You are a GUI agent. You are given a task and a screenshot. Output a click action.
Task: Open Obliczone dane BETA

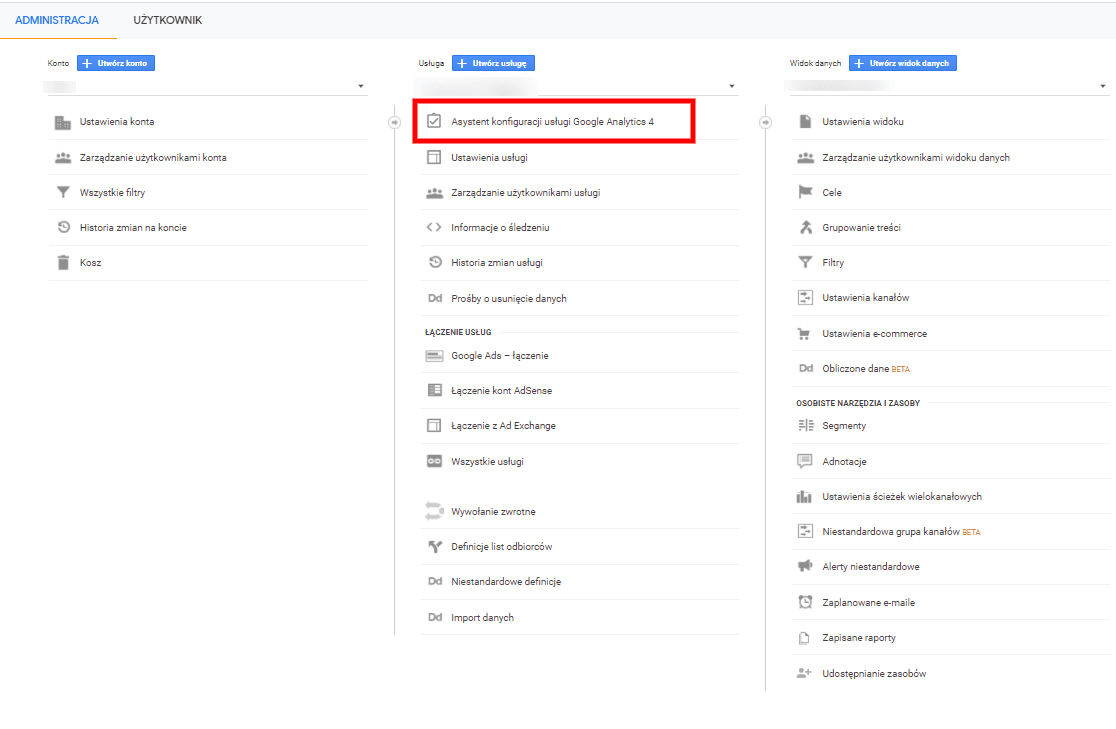[866, 369]
